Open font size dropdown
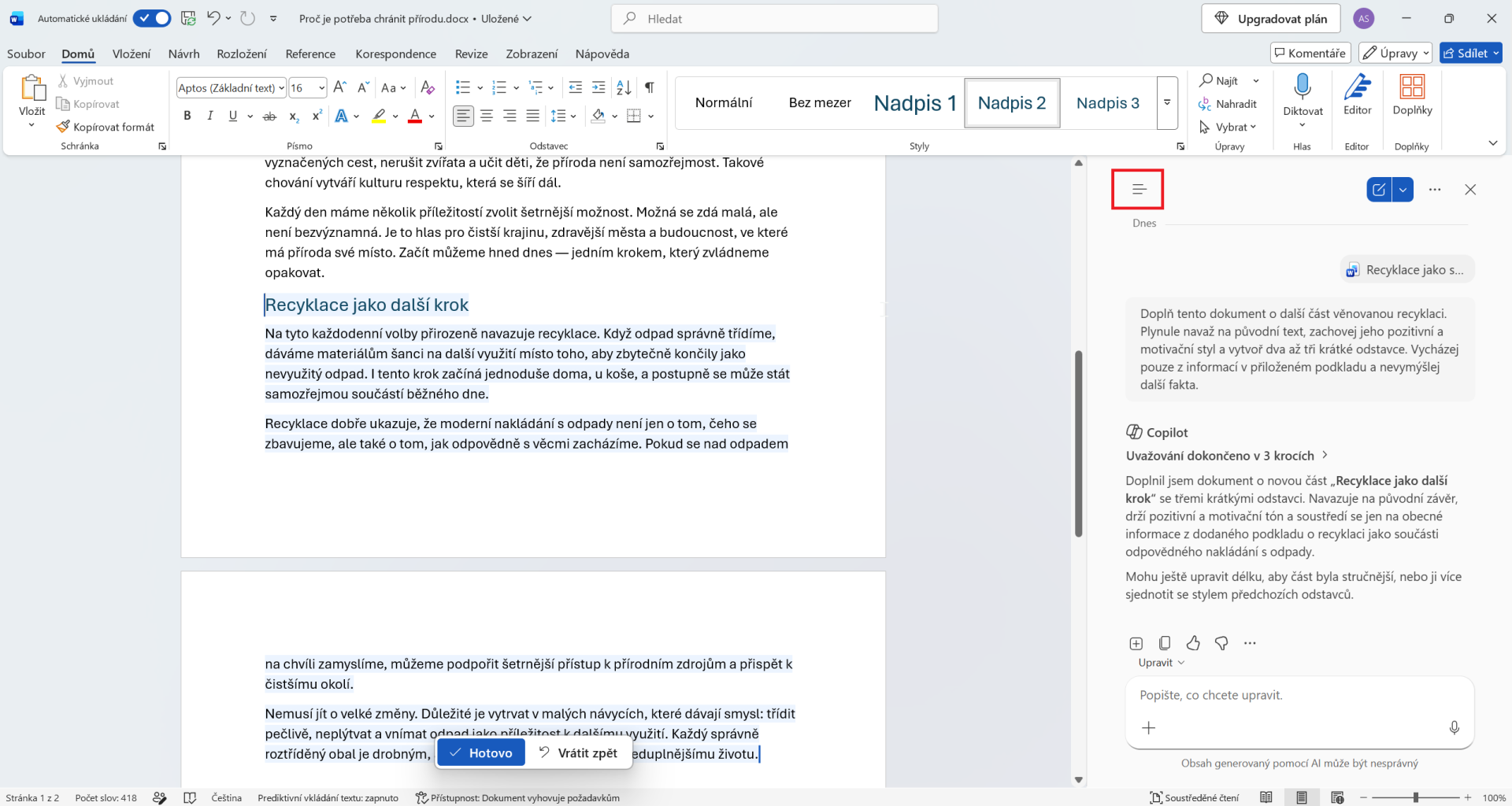 (321, 88)
